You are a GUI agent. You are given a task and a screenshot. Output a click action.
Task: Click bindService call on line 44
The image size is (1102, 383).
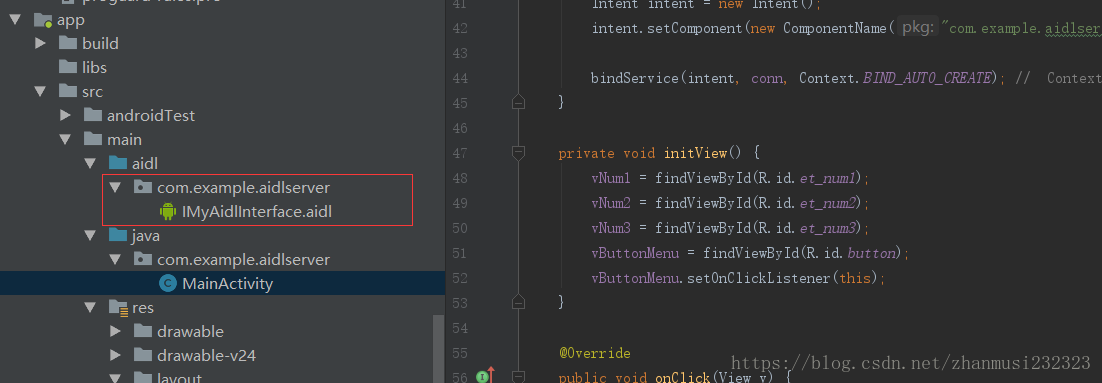click(x=635, y=78)
